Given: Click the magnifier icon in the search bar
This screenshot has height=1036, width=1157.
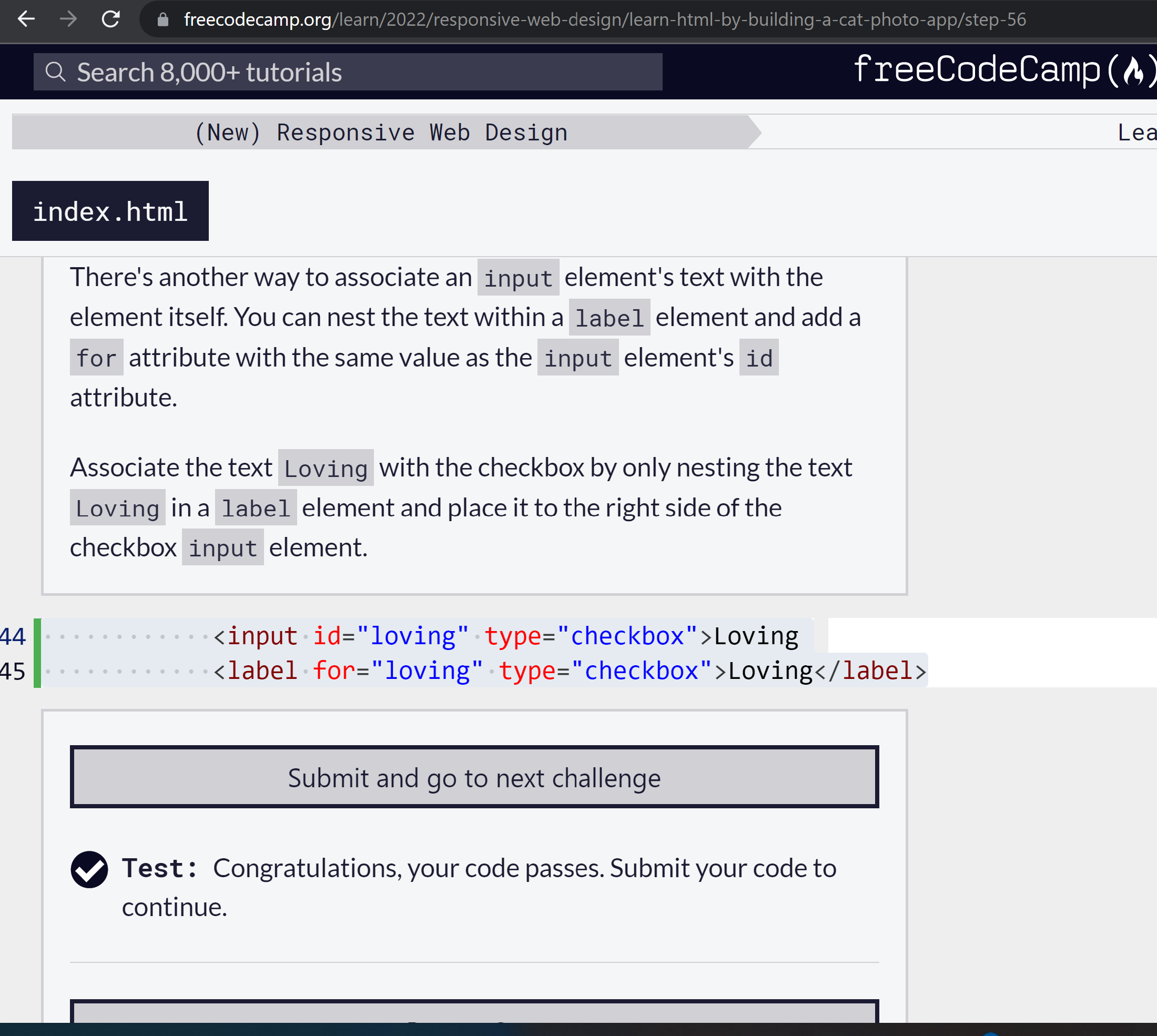Looking at the screenshot, I should pos(55,72).
